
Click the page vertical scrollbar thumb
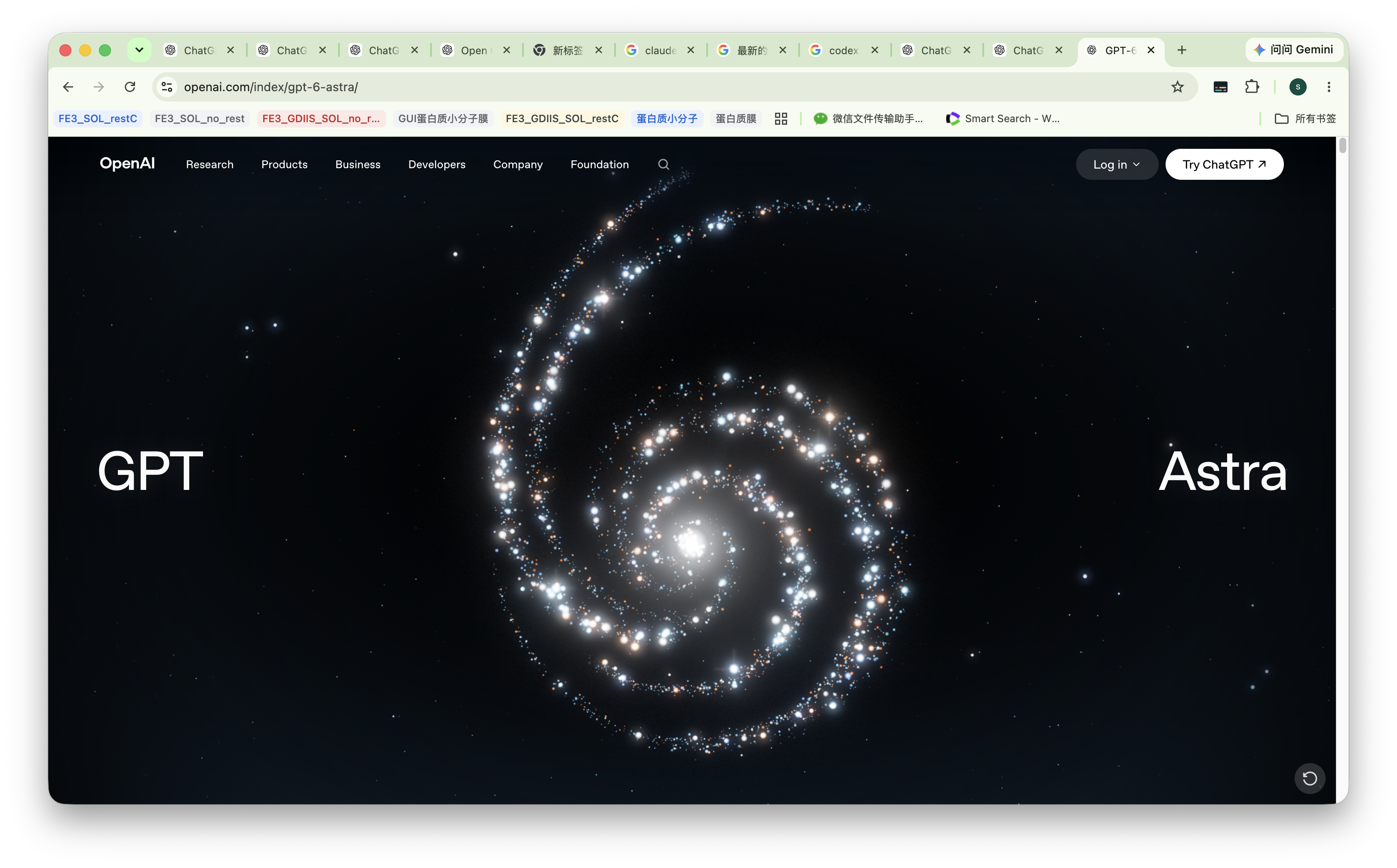(1342, 145)
